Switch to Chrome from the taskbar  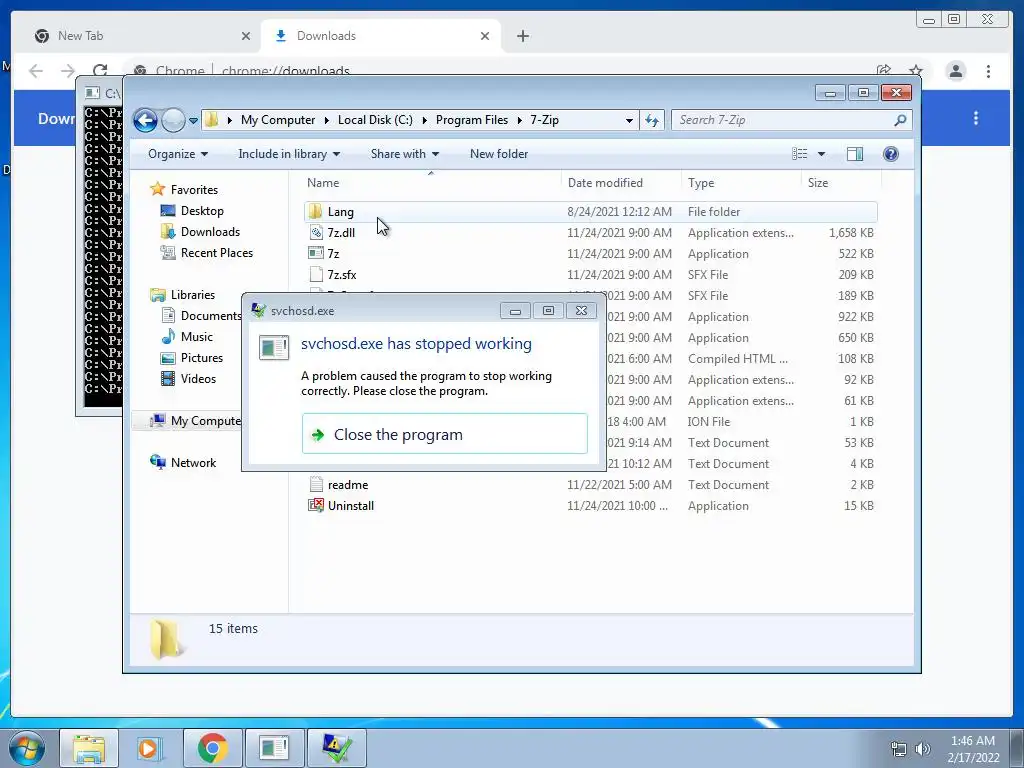click(212, 748)
